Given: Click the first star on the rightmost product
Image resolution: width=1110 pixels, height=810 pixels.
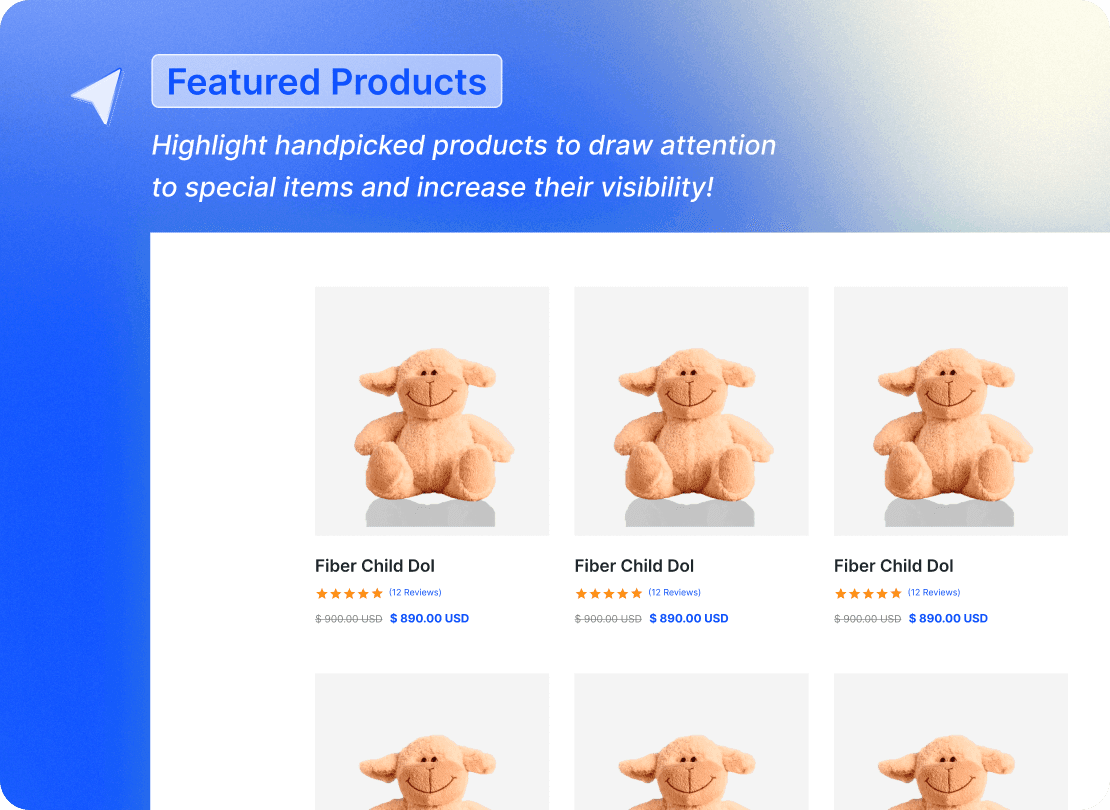Looking at the screenshot, I should [840, 592].
